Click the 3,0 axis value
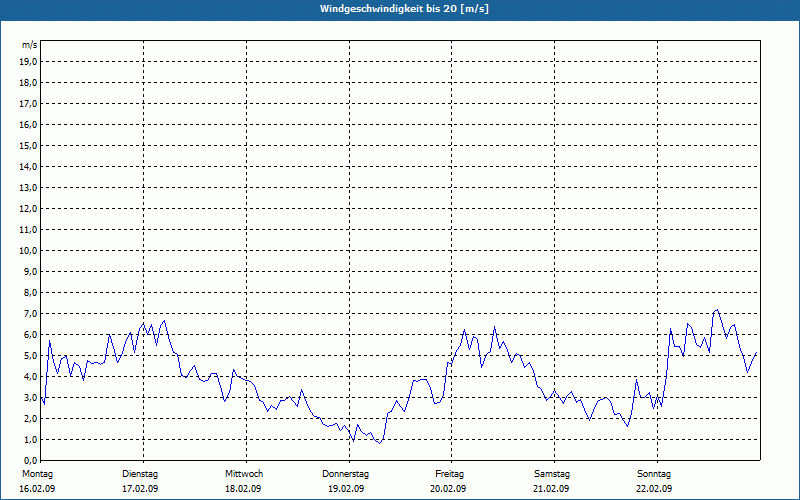Screen dimensions: 800x500 [x=31, y=397]
